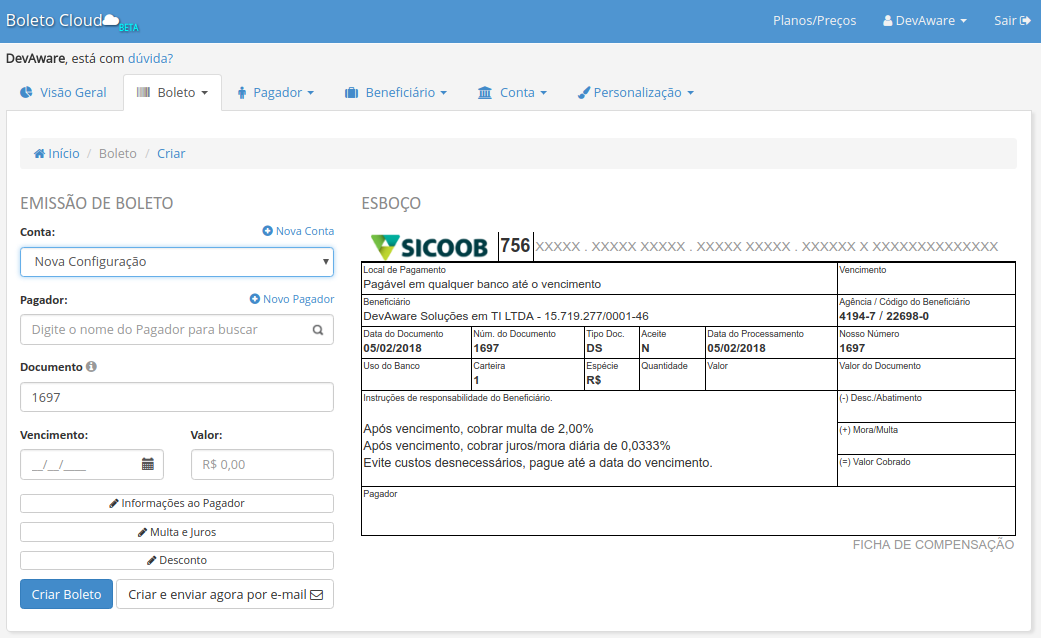Screen dimensions: 1041x638
Task: Click the Valor amount input field
Action: tap(262, 464)
